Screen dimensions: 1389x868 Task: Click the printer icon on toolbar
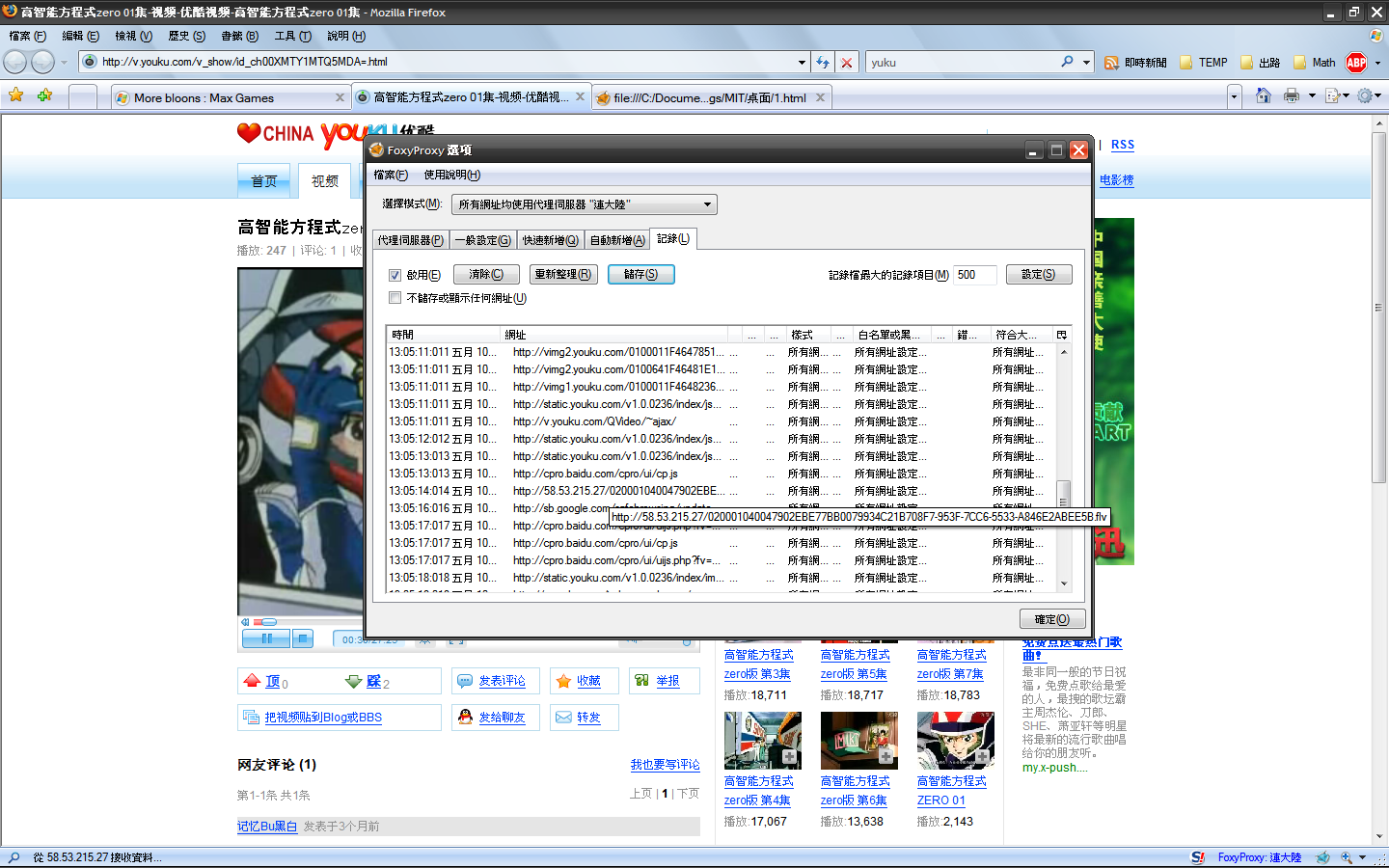click(x=1292, y=95)
